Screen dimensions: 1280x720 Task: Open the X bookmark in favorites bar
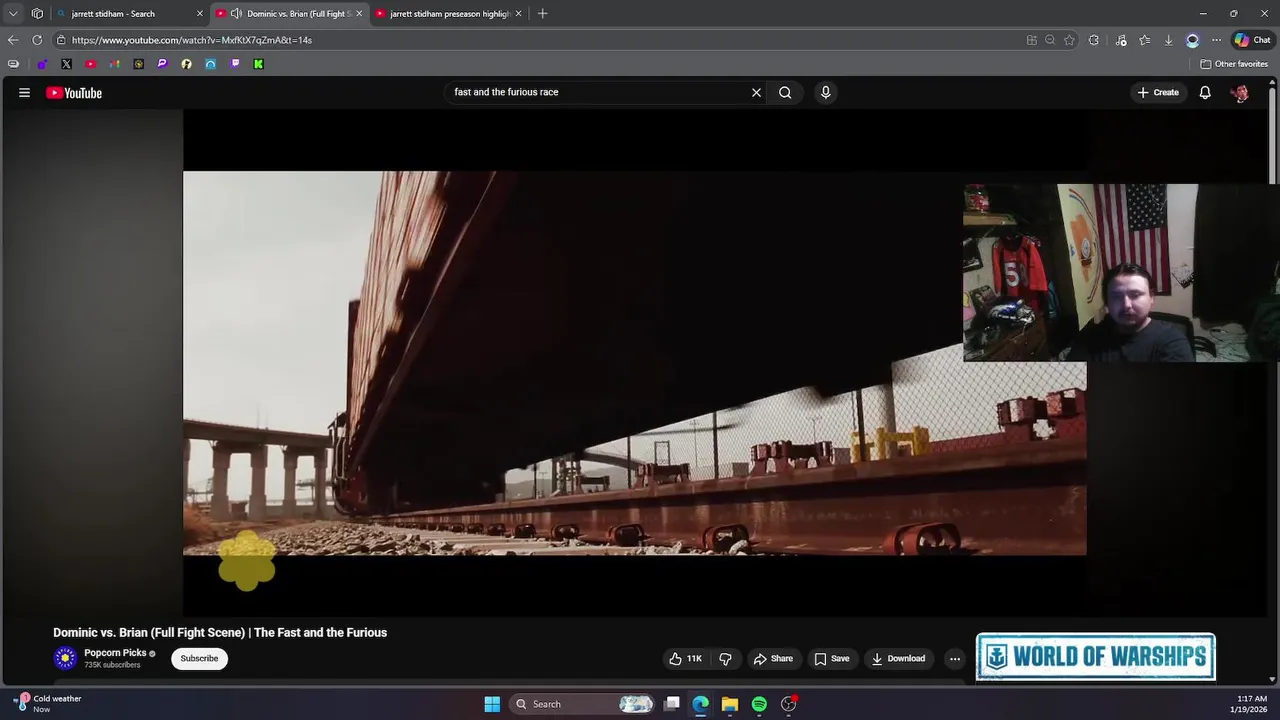click(x=66, y=64)
